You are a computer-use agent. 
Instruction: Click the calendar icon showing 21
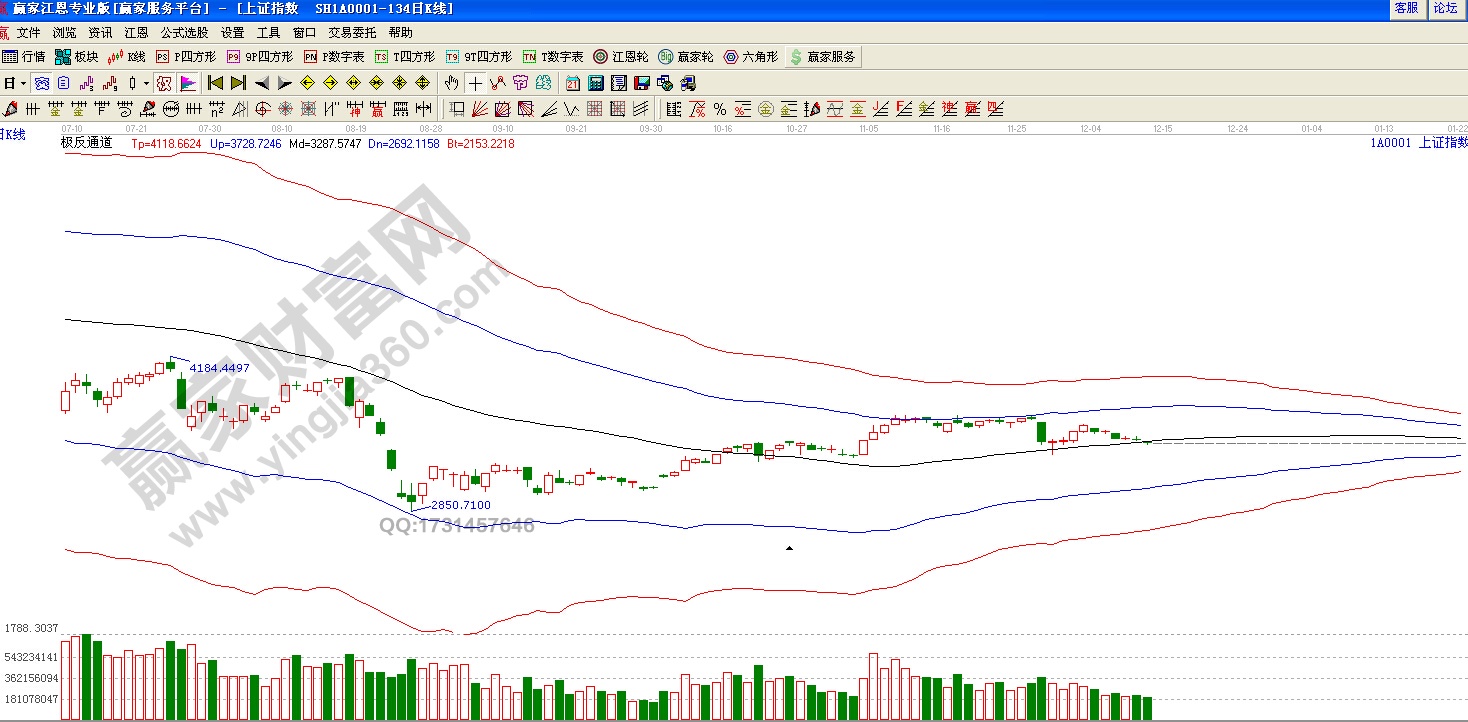573,83
